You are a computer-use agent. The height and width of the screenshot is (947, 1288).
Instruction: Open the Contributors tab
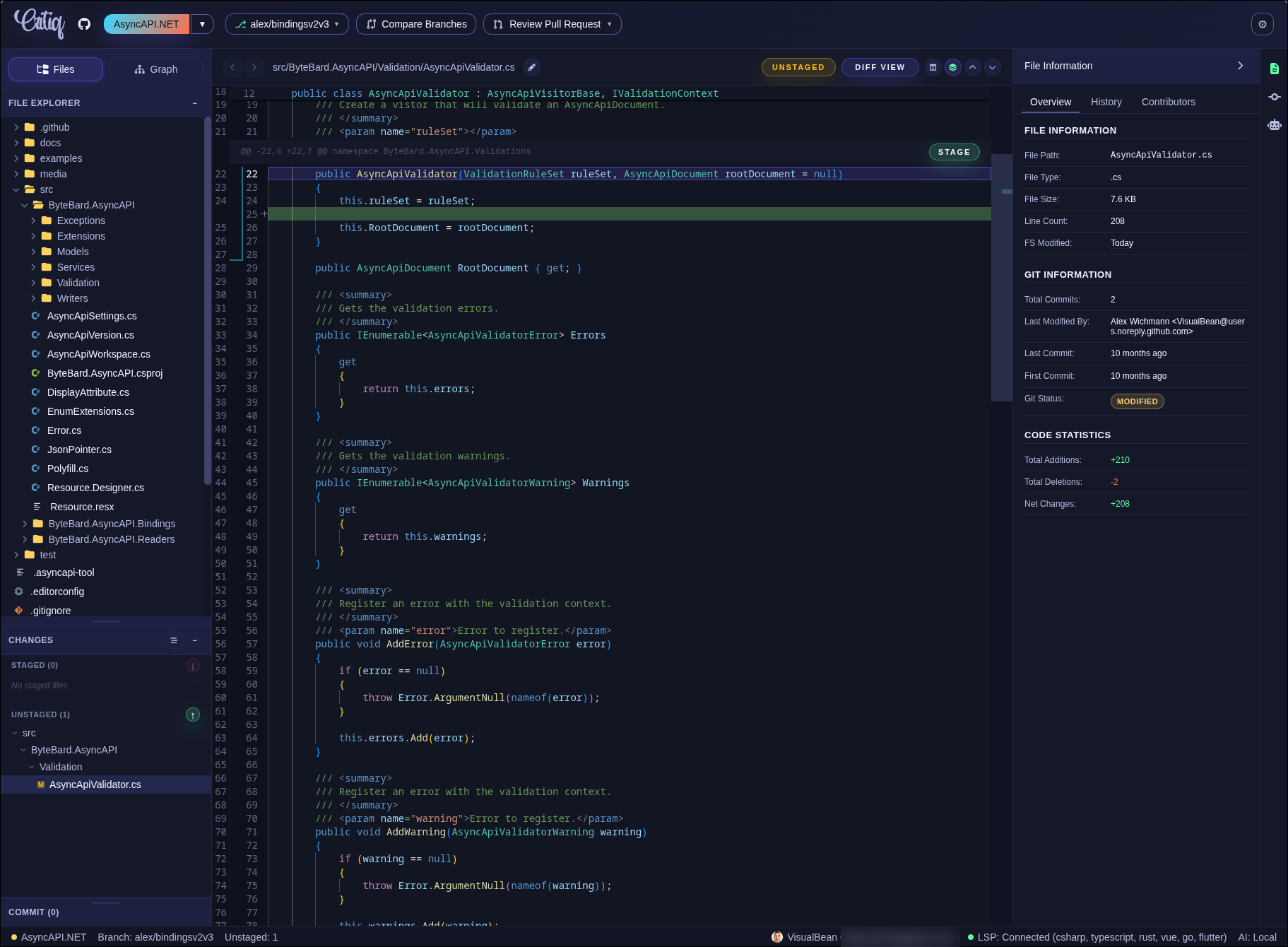(x=1168, y=102)
